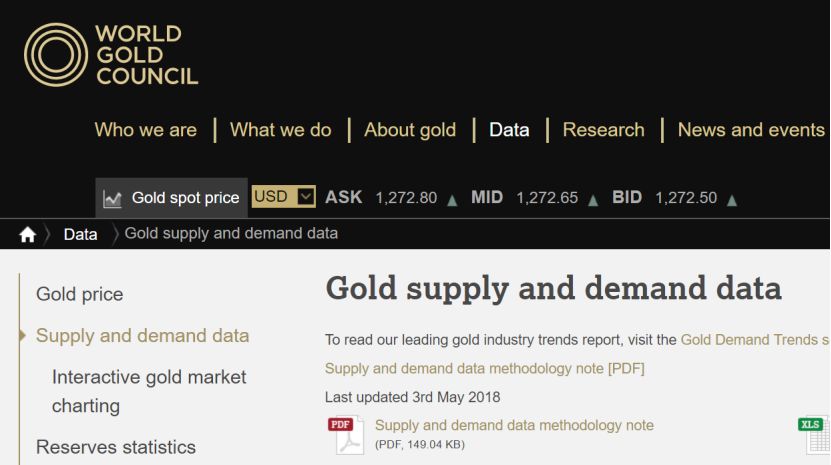The image size is (831, 465).
Task: Open the What we do menu
Action: [280, 130]
